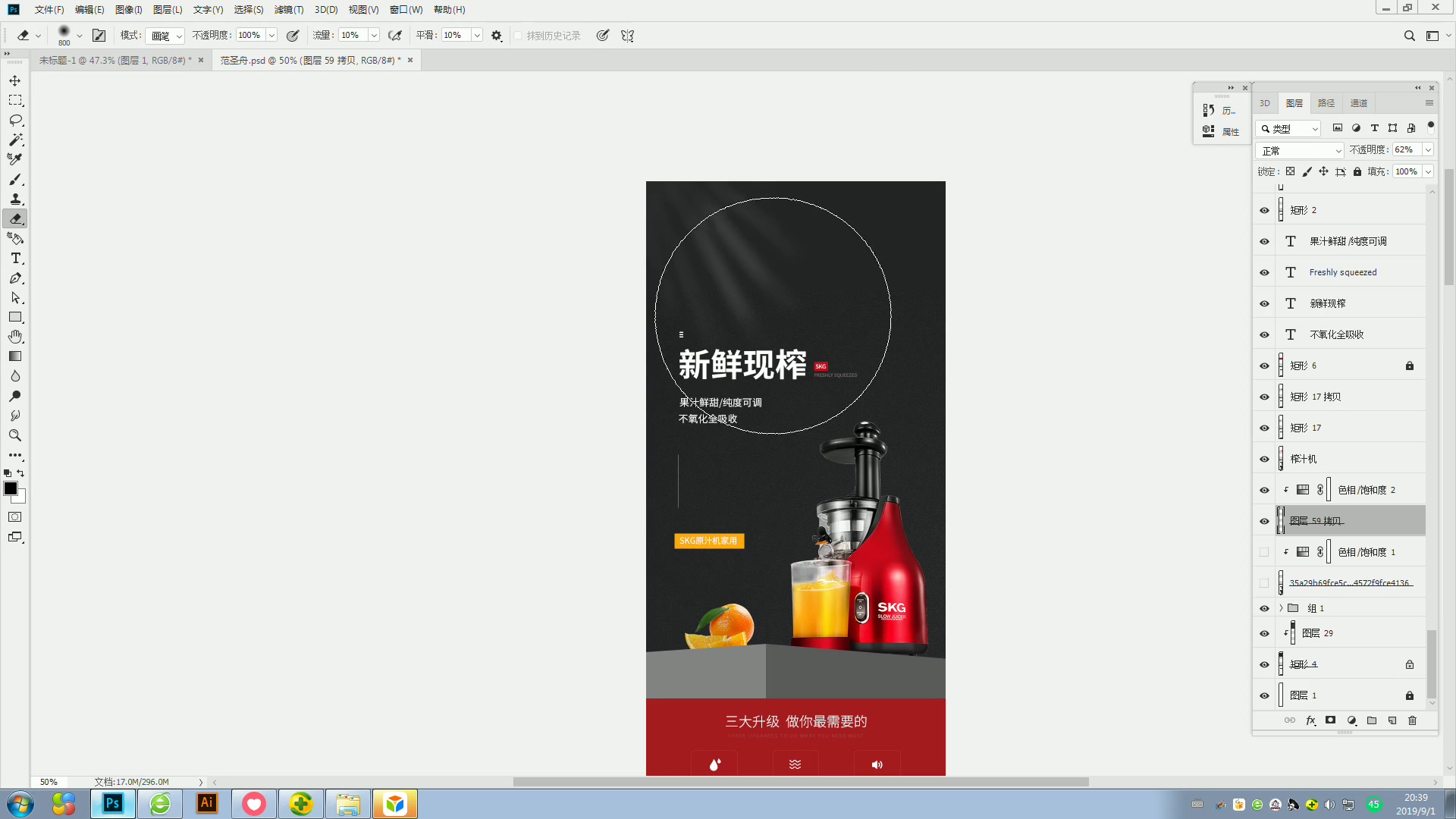
Task: Open History panel icon
Action: tap(1208, 110)
